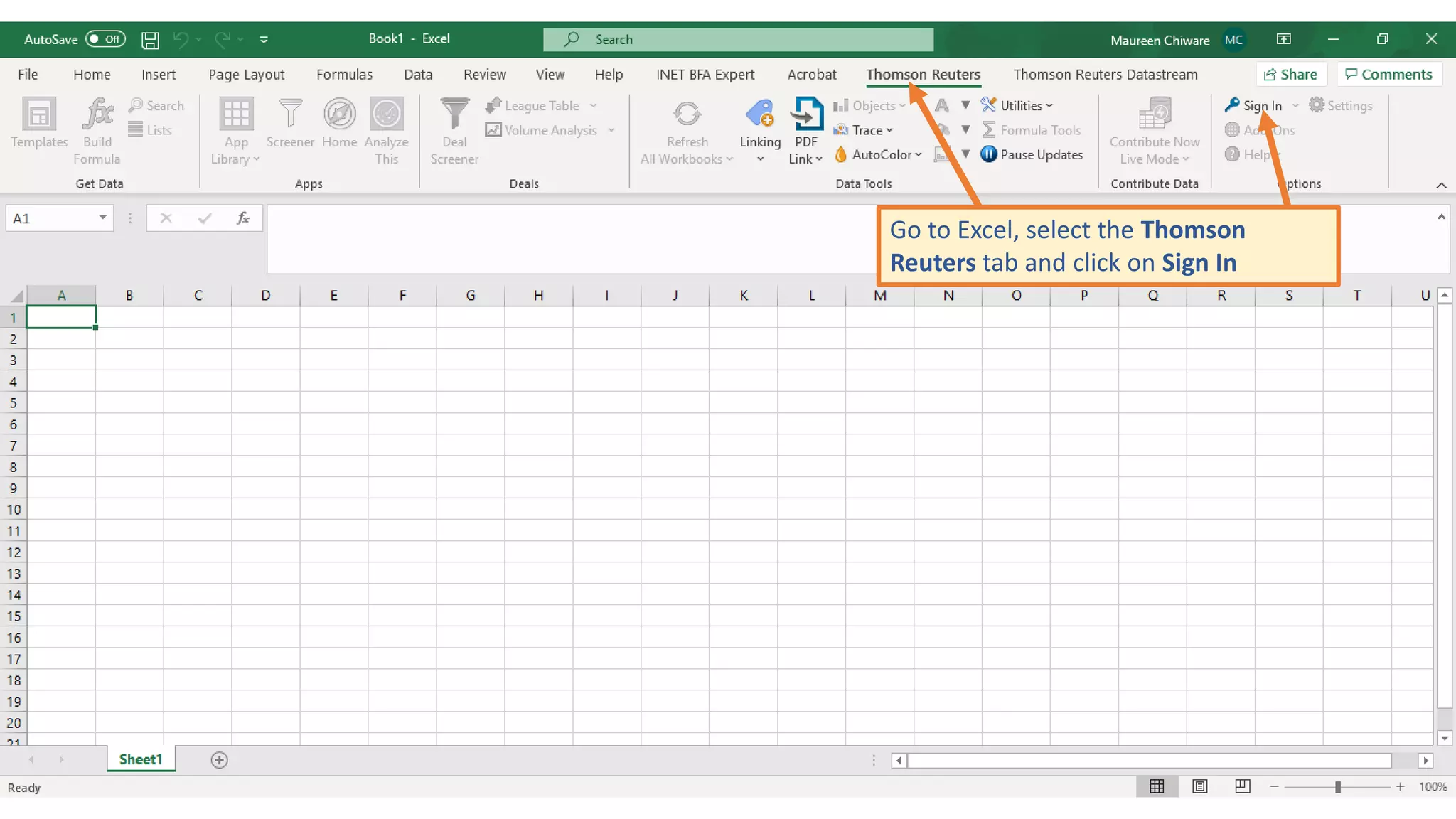
Task: Cancel formula entry with X icon
Action: click(x=166, y=218)
